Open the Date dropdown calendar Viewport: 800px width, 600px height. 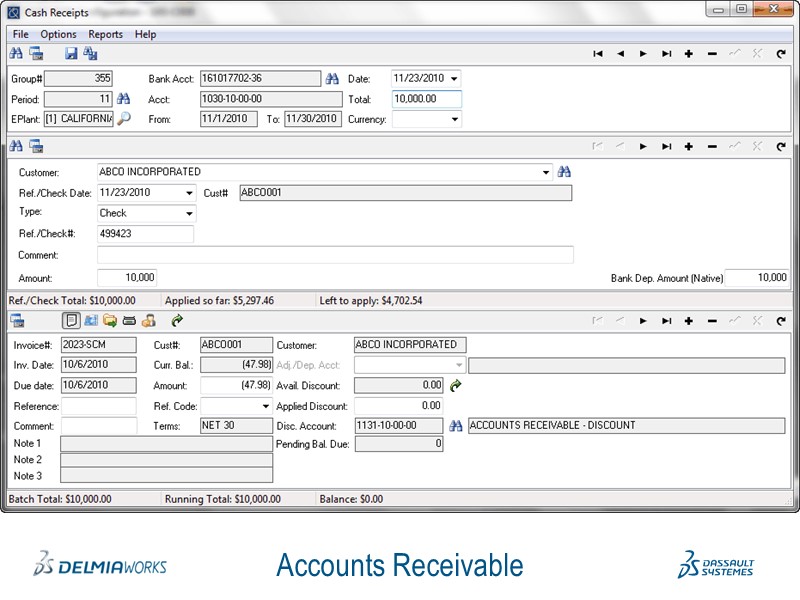(454, 79)
